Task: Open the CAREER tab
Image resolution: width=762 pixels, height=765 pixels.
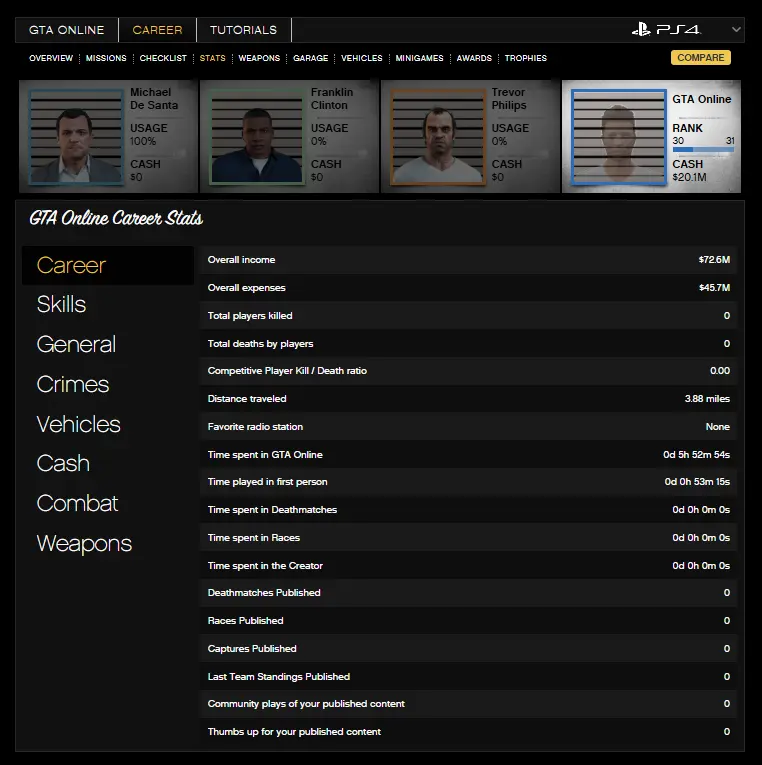Action: point(157,30)
